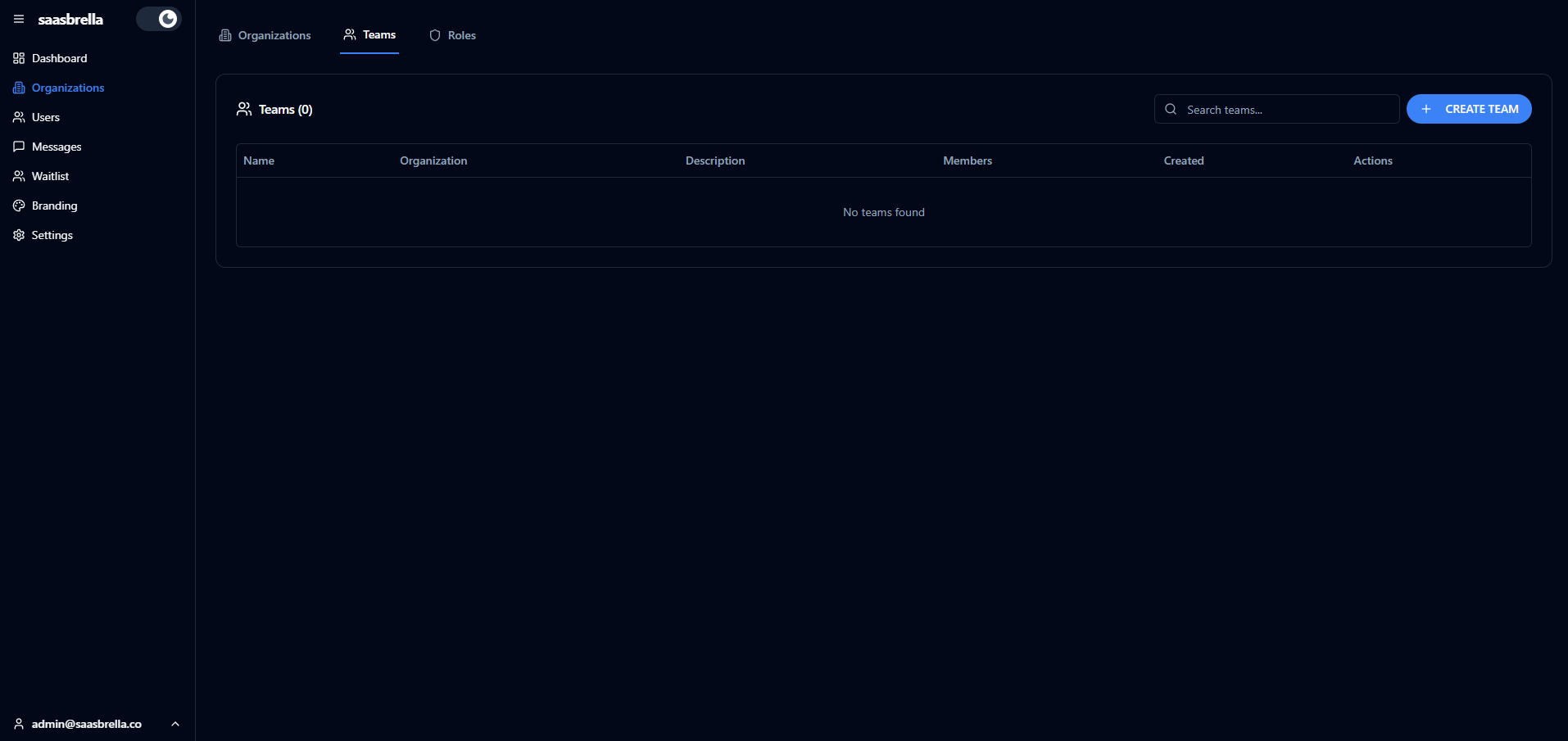Click the hamburger menu icon

tap(19, 19)
